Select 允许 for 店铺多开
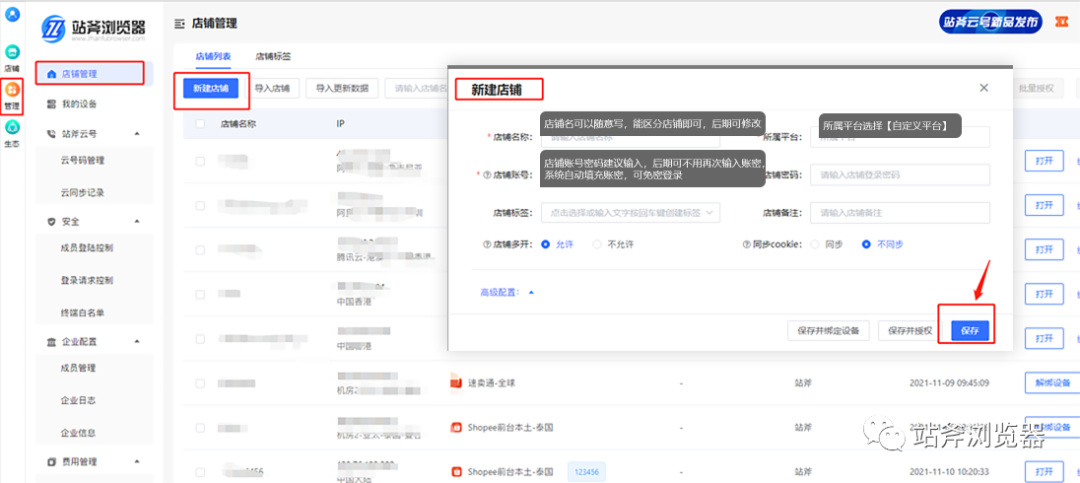Viewport: 1080px width, 483px height. tap(546, 244)
